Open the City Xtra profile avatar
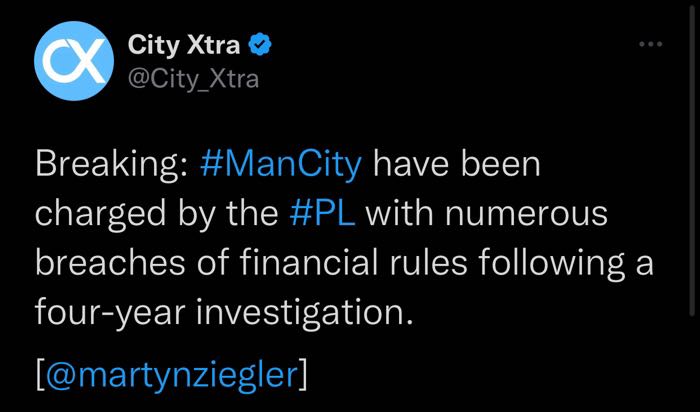The image size is (700, 412). tap(74, 61)
